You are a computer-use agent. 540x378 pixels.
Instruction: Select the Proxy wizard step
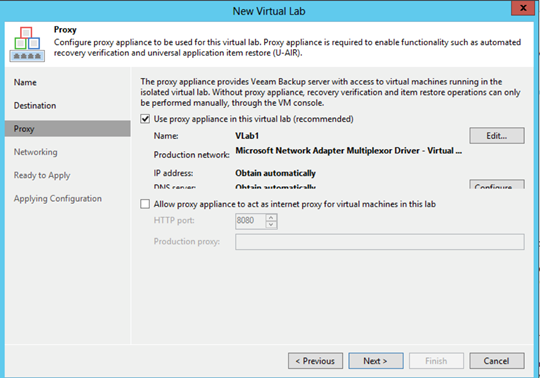68,129
